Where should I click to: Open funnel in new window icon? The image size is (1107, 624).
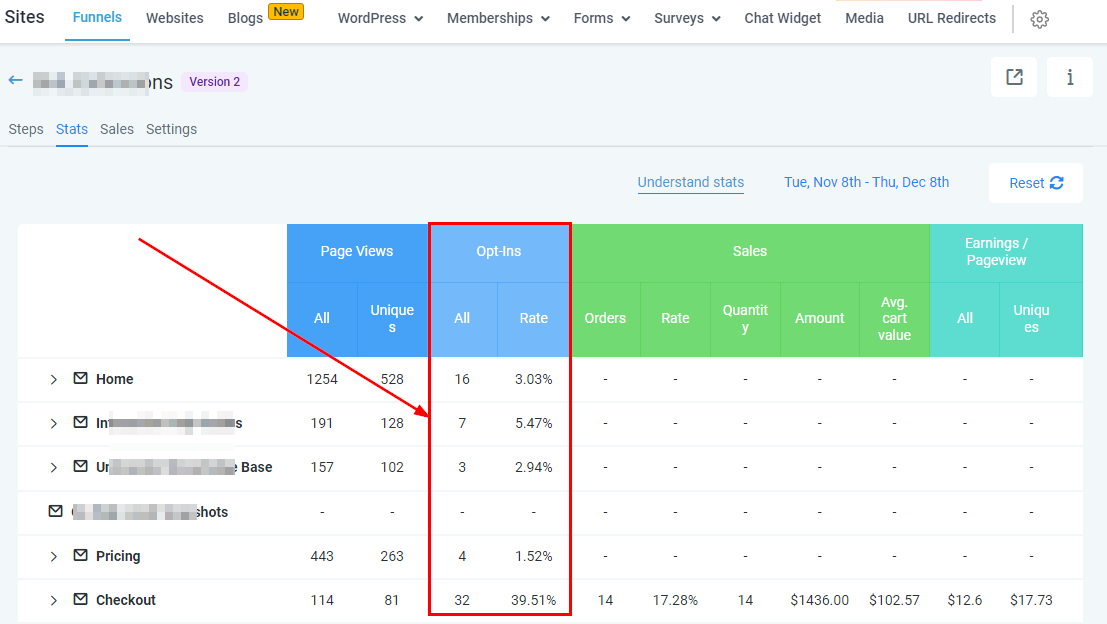[1014, 77]
